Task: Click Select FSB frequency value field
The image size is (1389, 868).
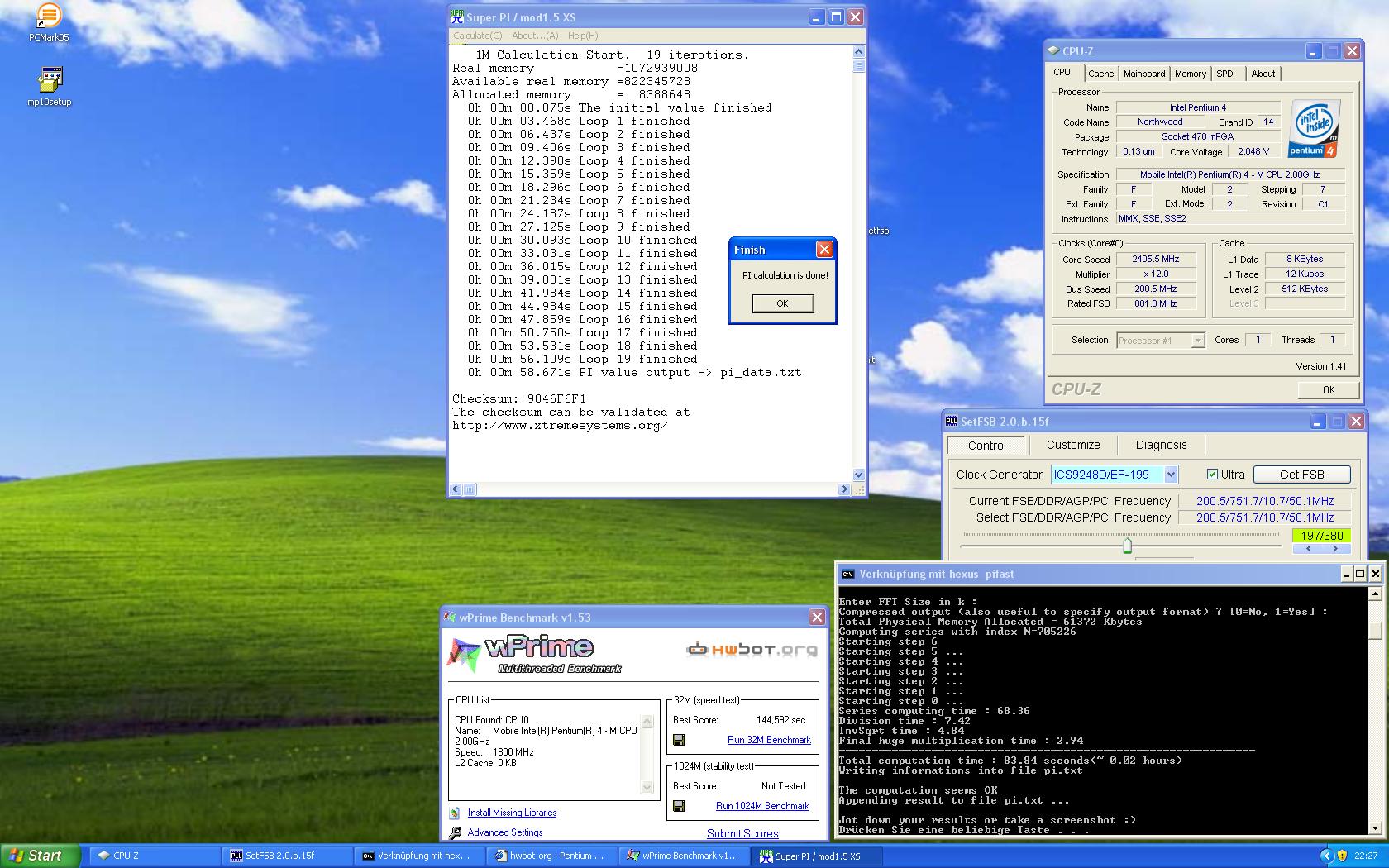Action: tap(1265, 517)
